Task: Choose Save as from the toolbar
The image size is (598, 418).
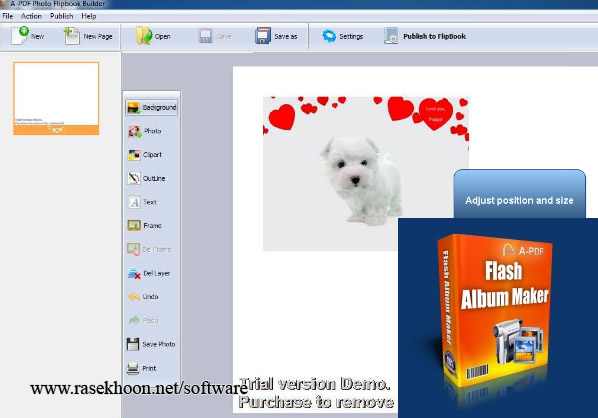Action: pos(276,36)
